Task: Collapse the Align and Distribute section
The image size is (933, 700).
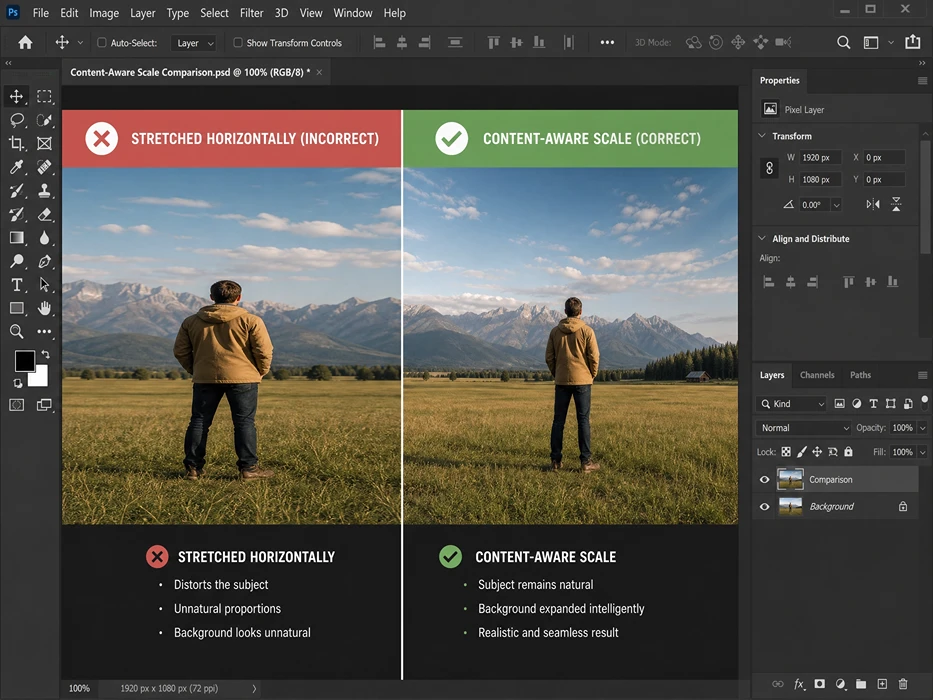Action: pos(762,238)
